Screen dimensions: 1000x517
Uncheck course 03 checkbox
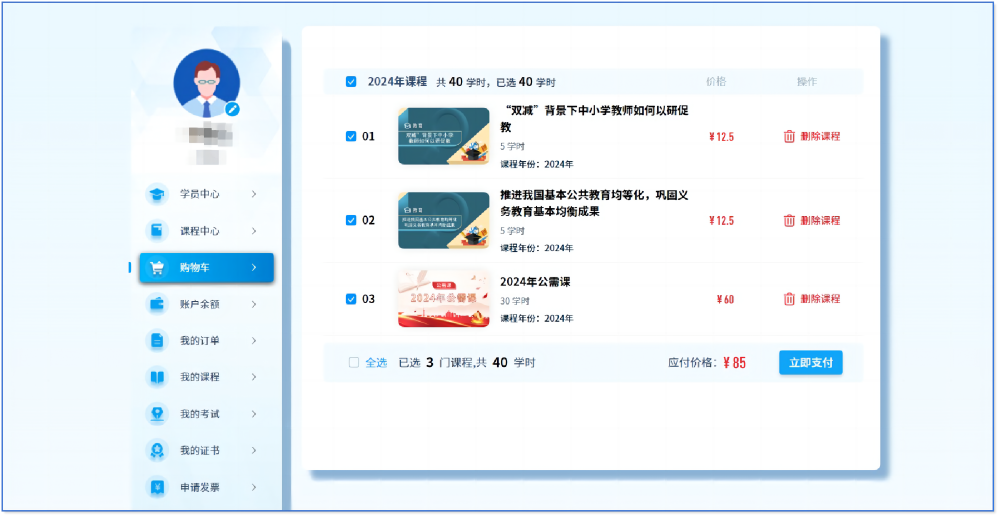tap(351, 299)
